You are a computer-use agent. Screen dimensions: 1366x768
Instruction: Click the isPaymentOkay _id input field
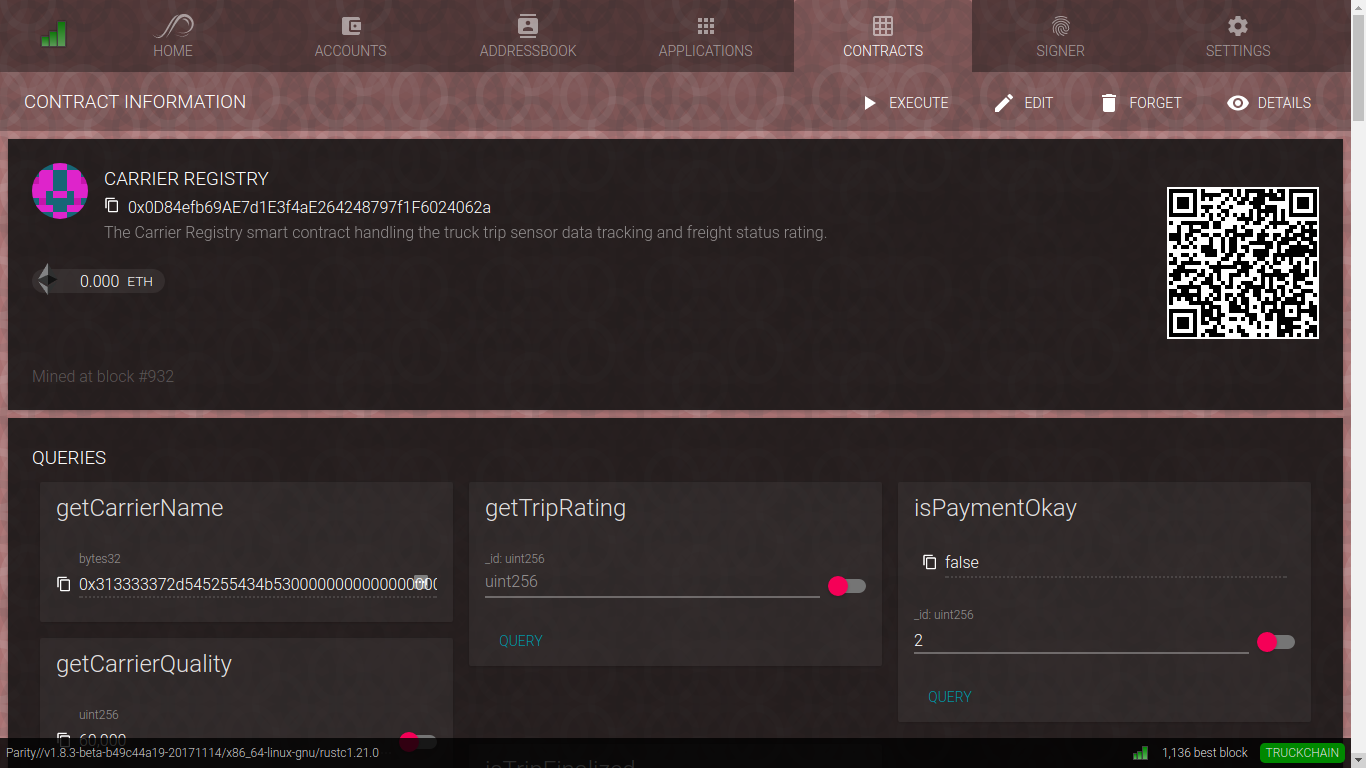[x=1081, y=640]
